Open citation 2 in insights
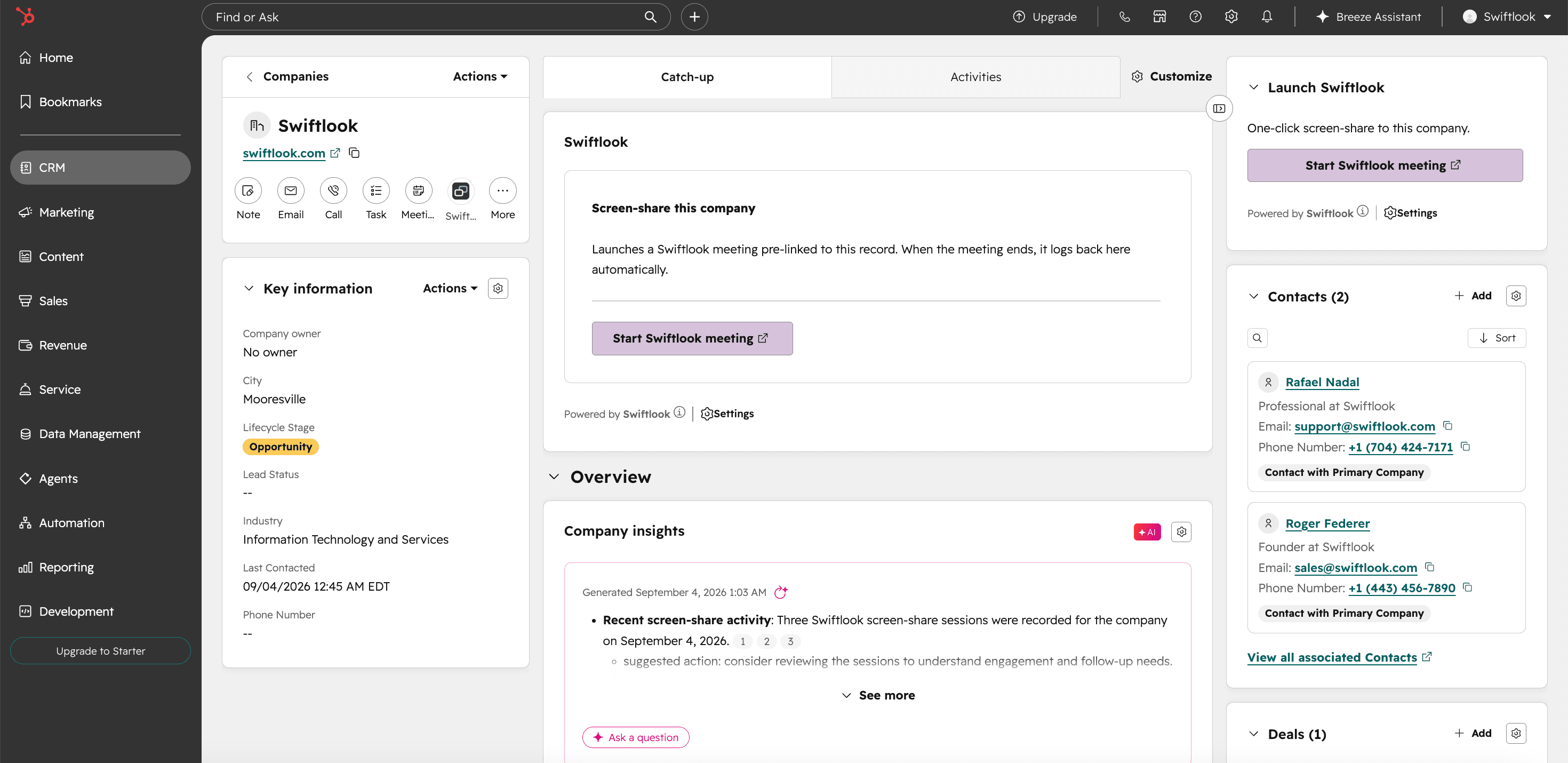Screen dimensions: 1568x763 click(766, 641)
